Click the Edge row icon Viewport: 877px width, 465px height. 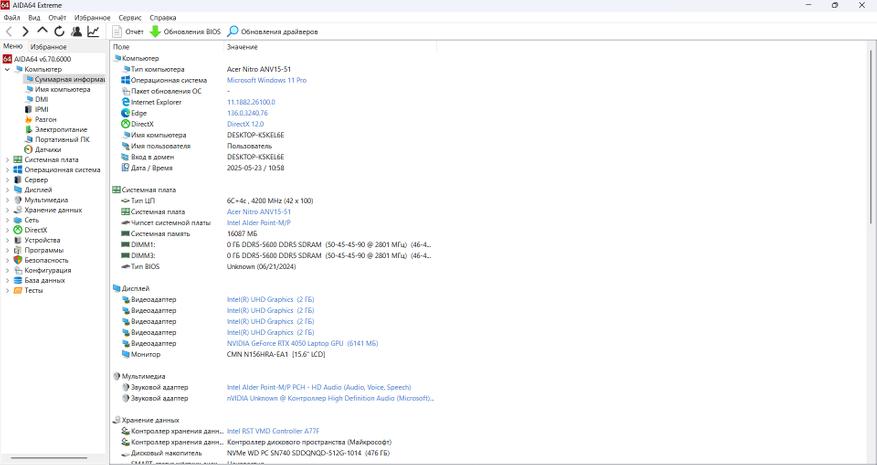click(x=125, y=113)
